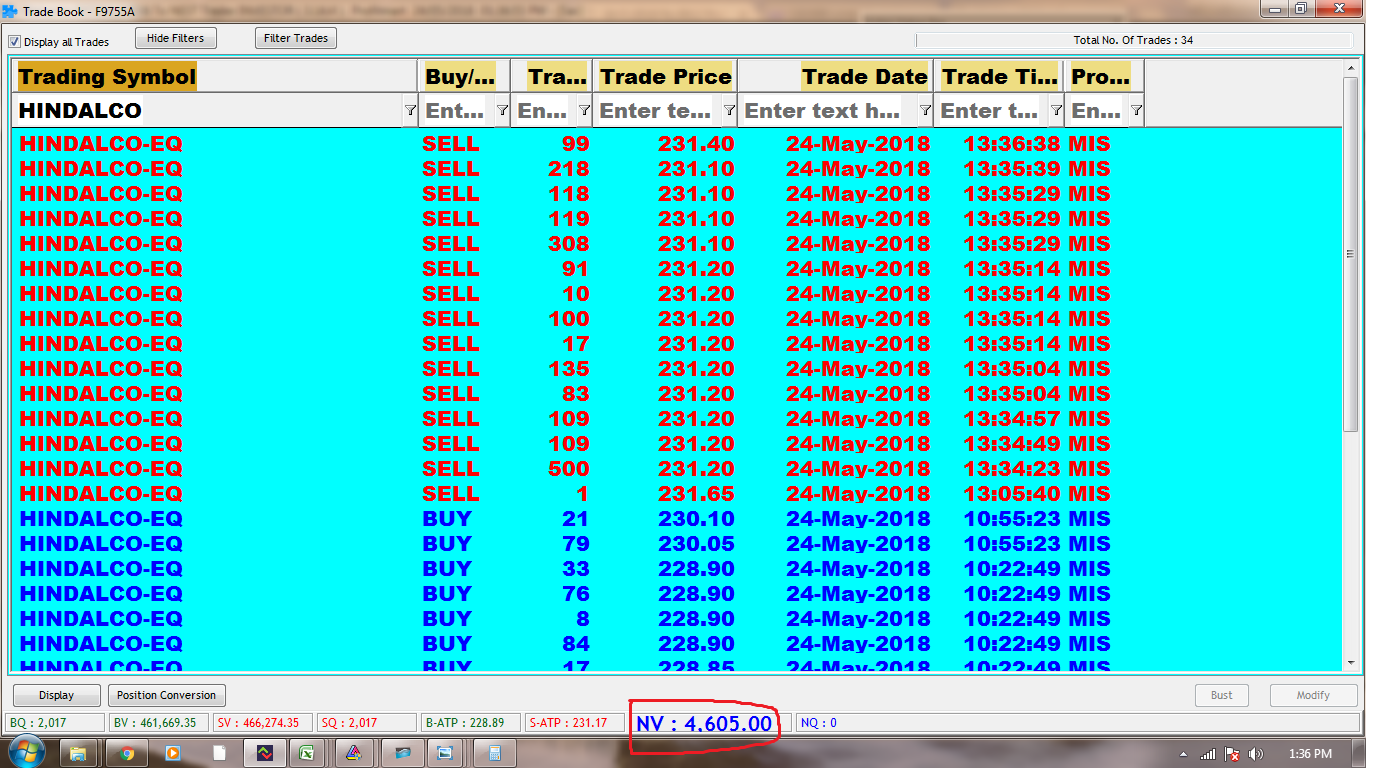Screen dimensions: 1380x768
Task: Click the HINDALCO symbol filter field
Action: [208, 110]
